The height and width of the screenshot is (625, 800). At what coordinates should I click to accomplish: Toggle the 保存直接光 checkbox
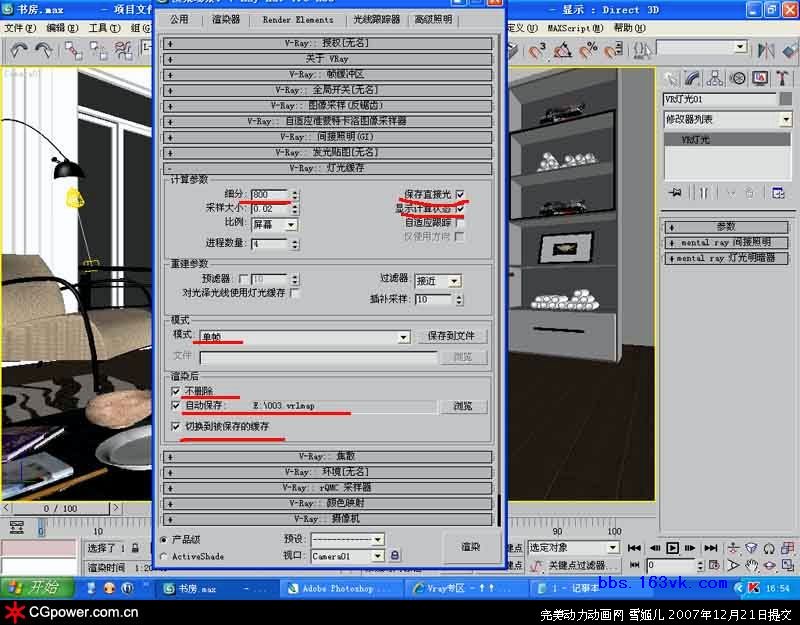tap(460, 194)
